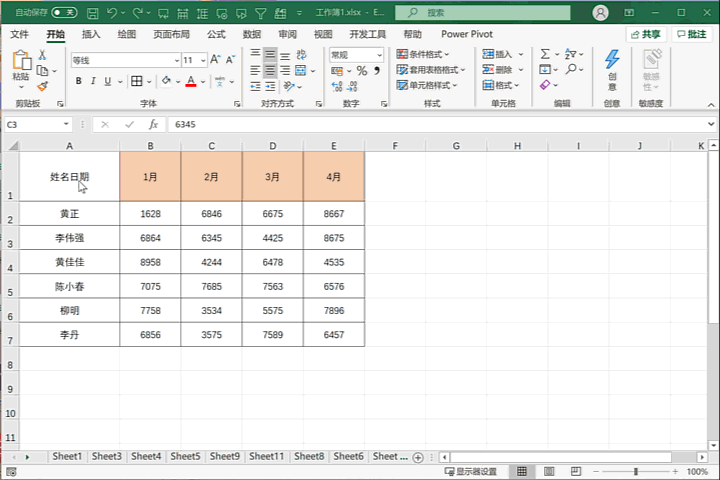Open the AutoSum sigma function

(x=545, y=54)
